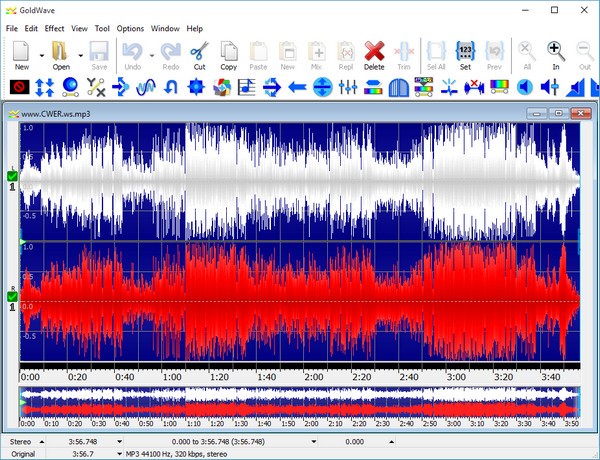600x460 pixels.
Task: Expand the dropdown arrow beside Open
Action: coord(80,55)
